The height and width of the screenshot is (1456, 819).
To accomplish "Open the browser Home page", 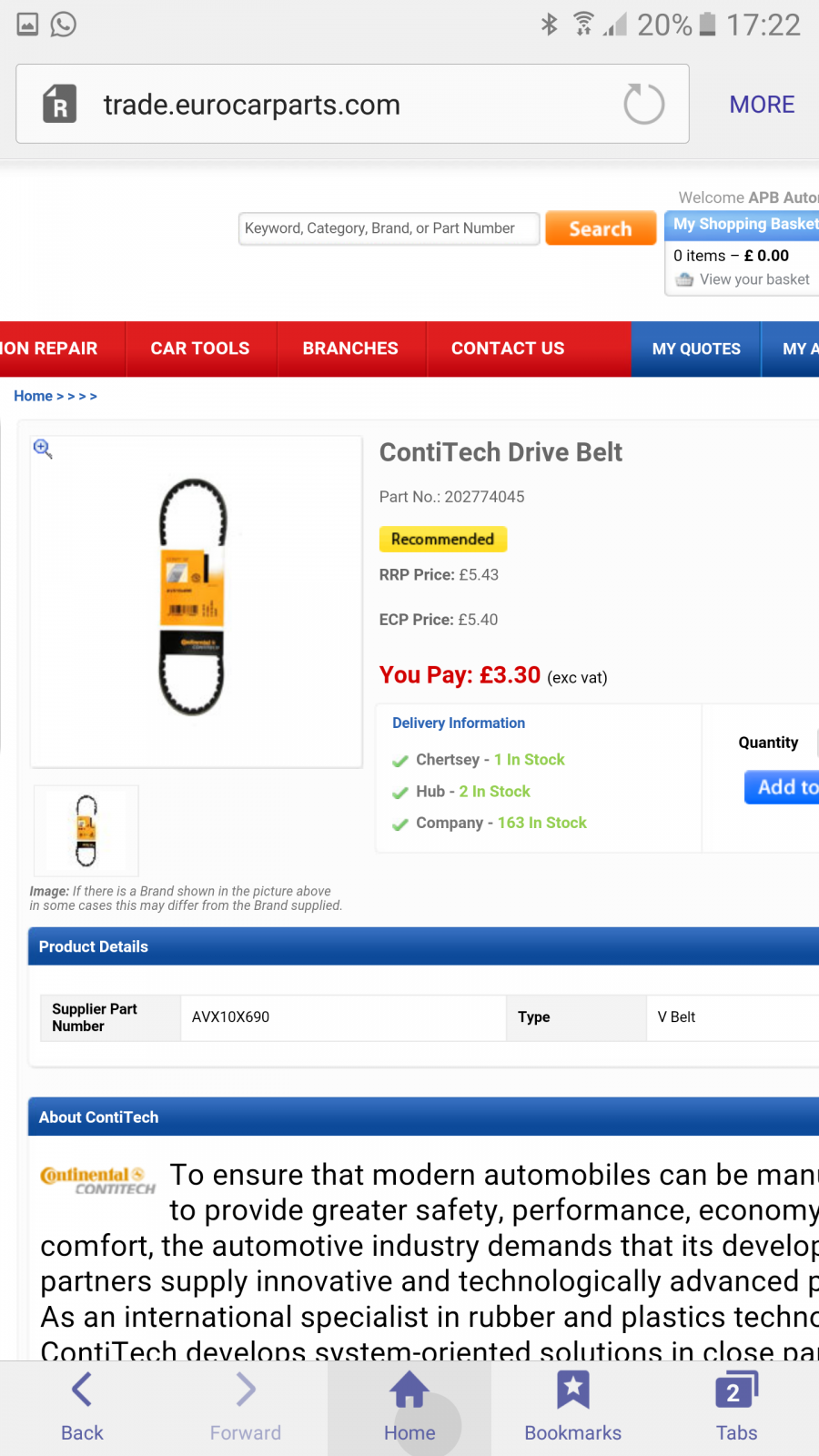I will 409,1407.
